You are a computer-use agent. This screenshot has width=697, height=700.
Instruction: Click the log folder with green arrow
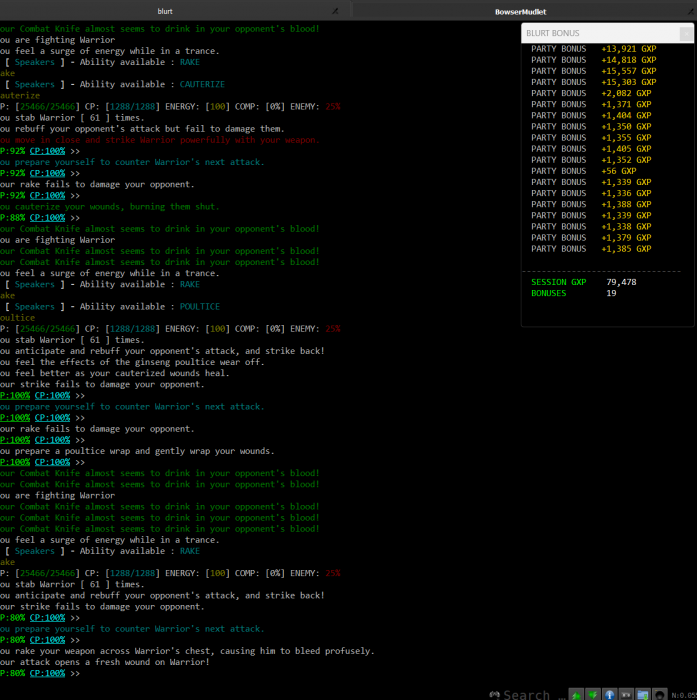click(x=643, y=695)
